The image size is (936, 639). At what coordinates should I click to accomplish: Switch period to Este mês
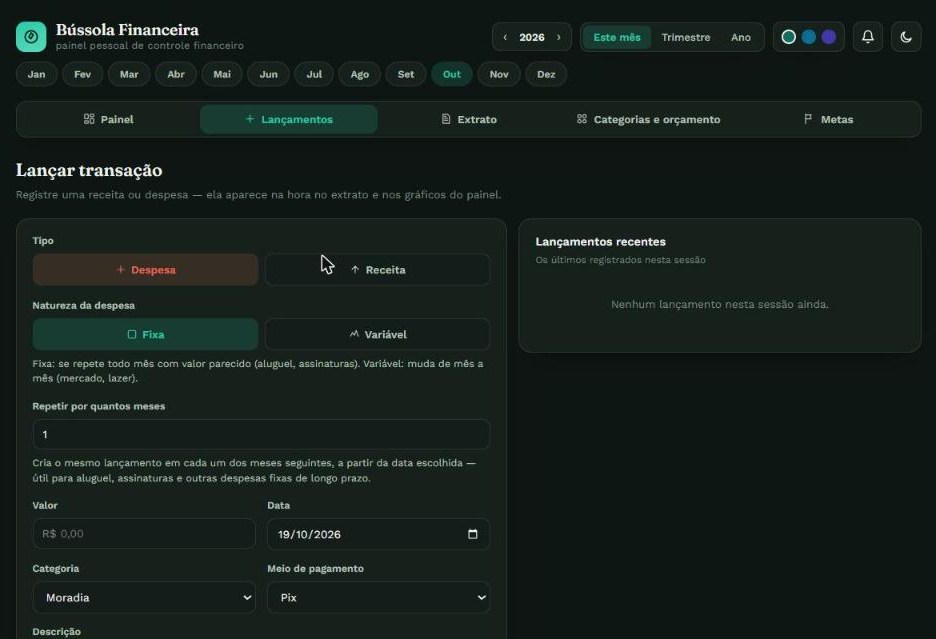[x=617, y=37]
